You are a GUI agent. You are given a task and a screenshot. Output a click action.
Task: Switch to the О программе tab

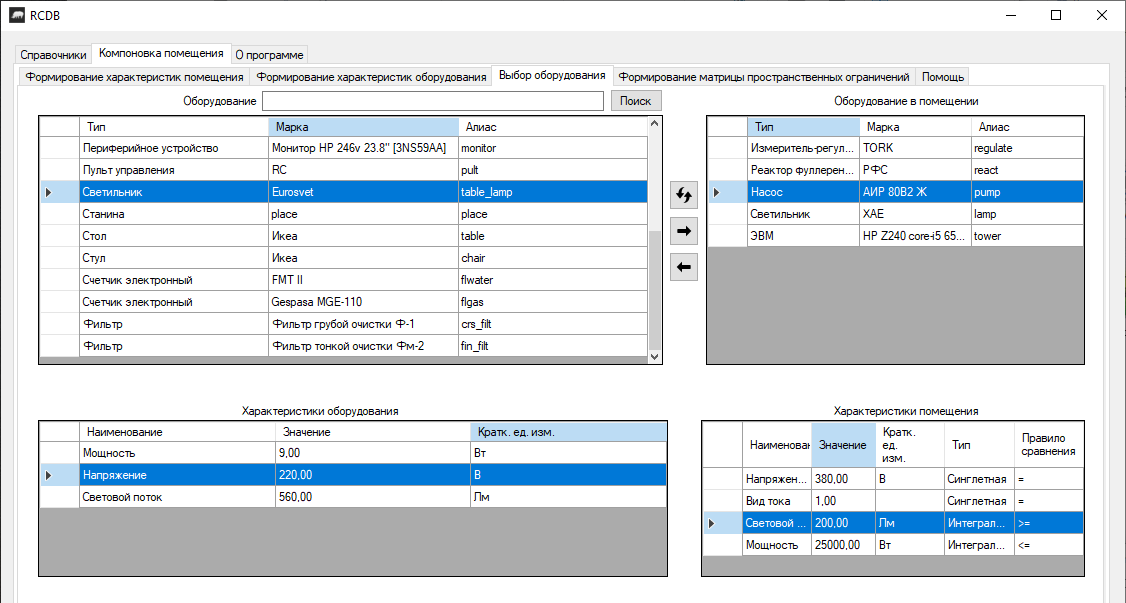(x=269, y=55)
